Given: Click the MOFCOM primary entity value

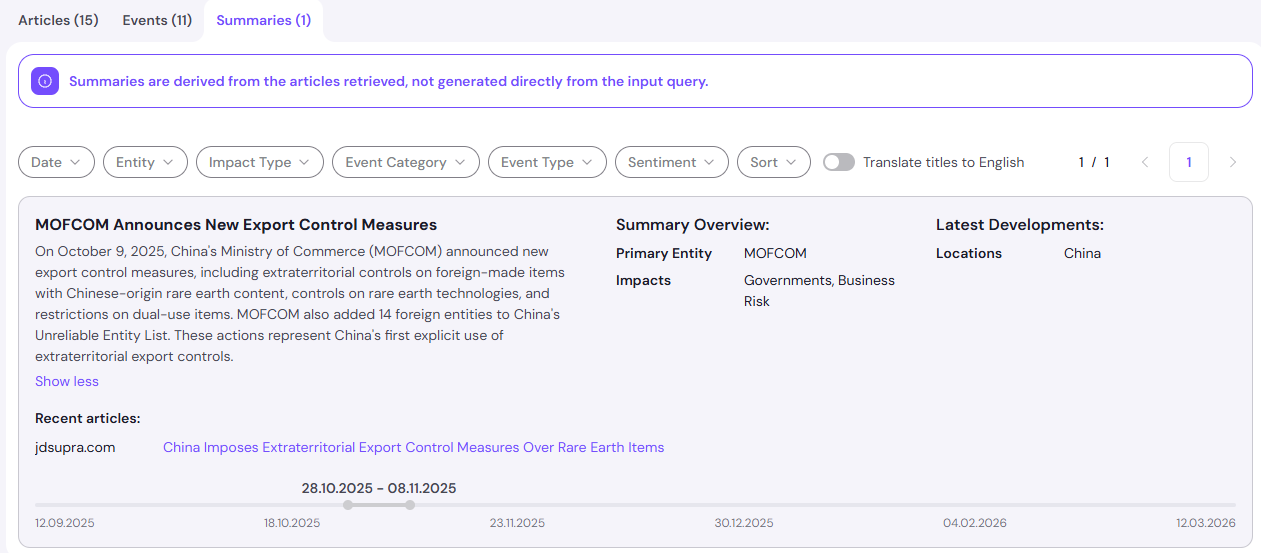Looking at the screenshot, I should coord(775,253).
